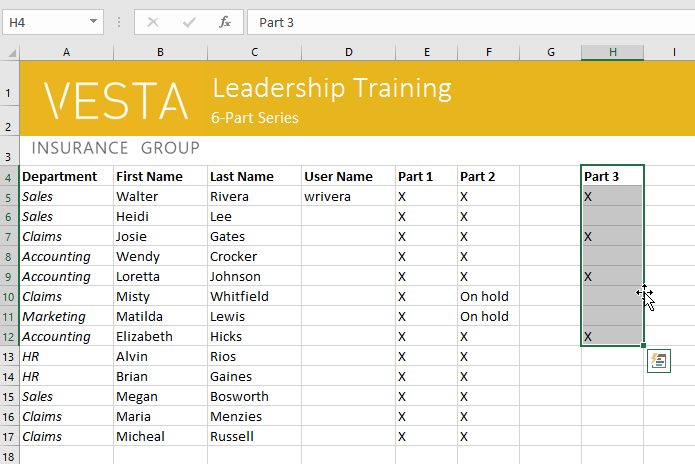Click the Select All corner triangle
The width and height of the screenshot is (695, 464).
tap(10, 52)
